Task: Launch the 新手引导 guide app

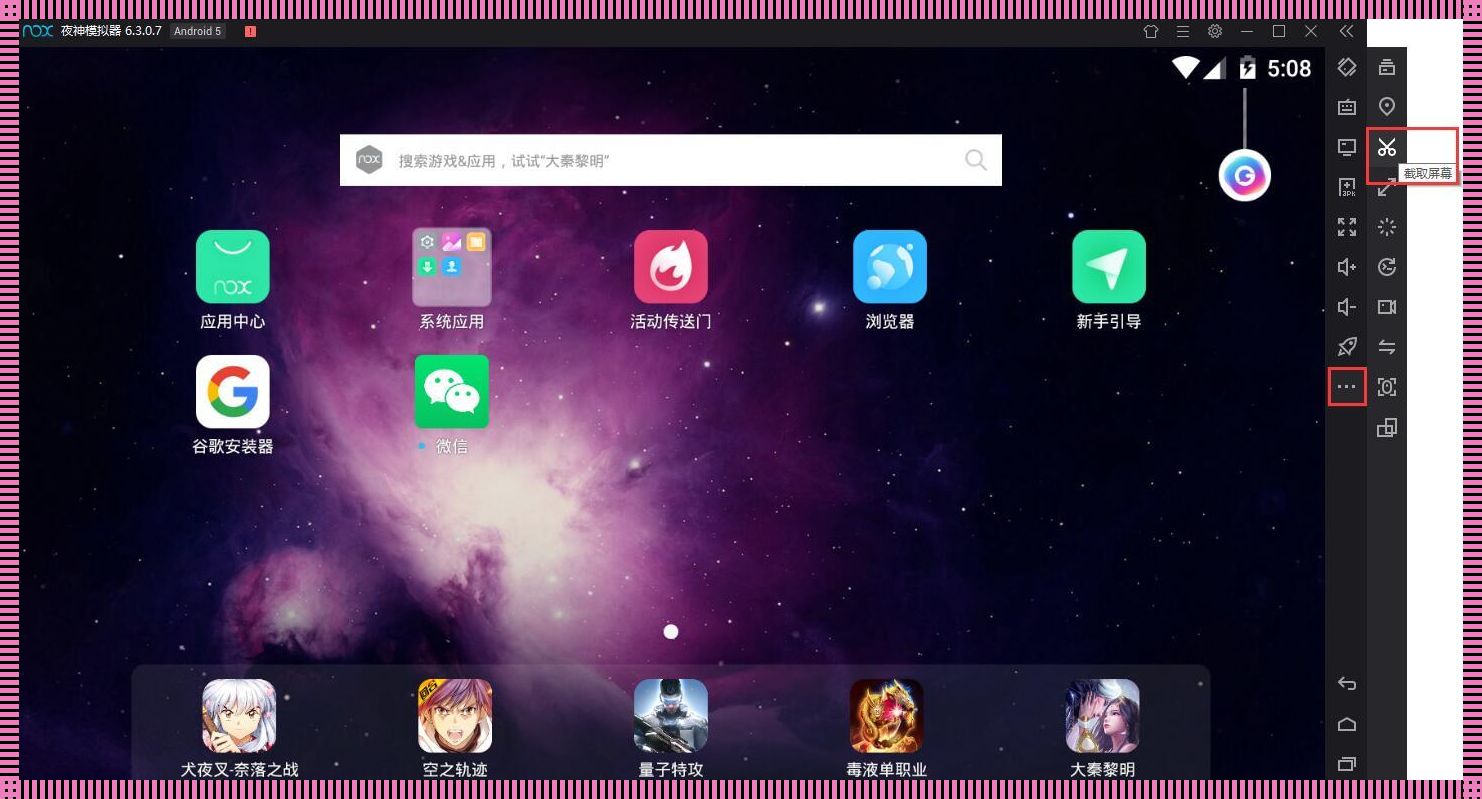Action: tap(1109, 267)
